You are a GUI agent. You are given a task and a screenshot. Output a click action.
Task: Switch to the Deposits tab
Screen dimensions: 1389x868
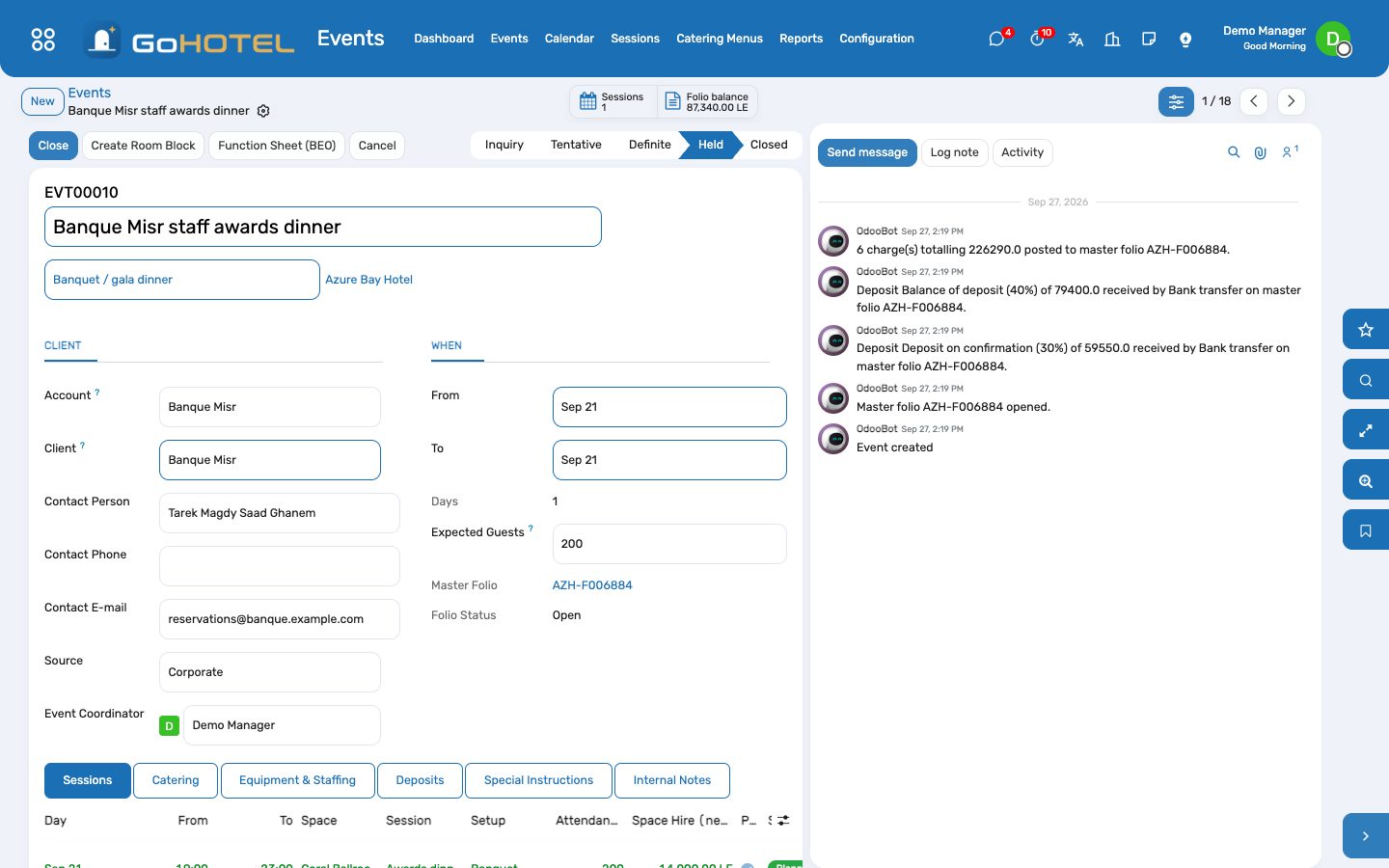click(420, 780)
